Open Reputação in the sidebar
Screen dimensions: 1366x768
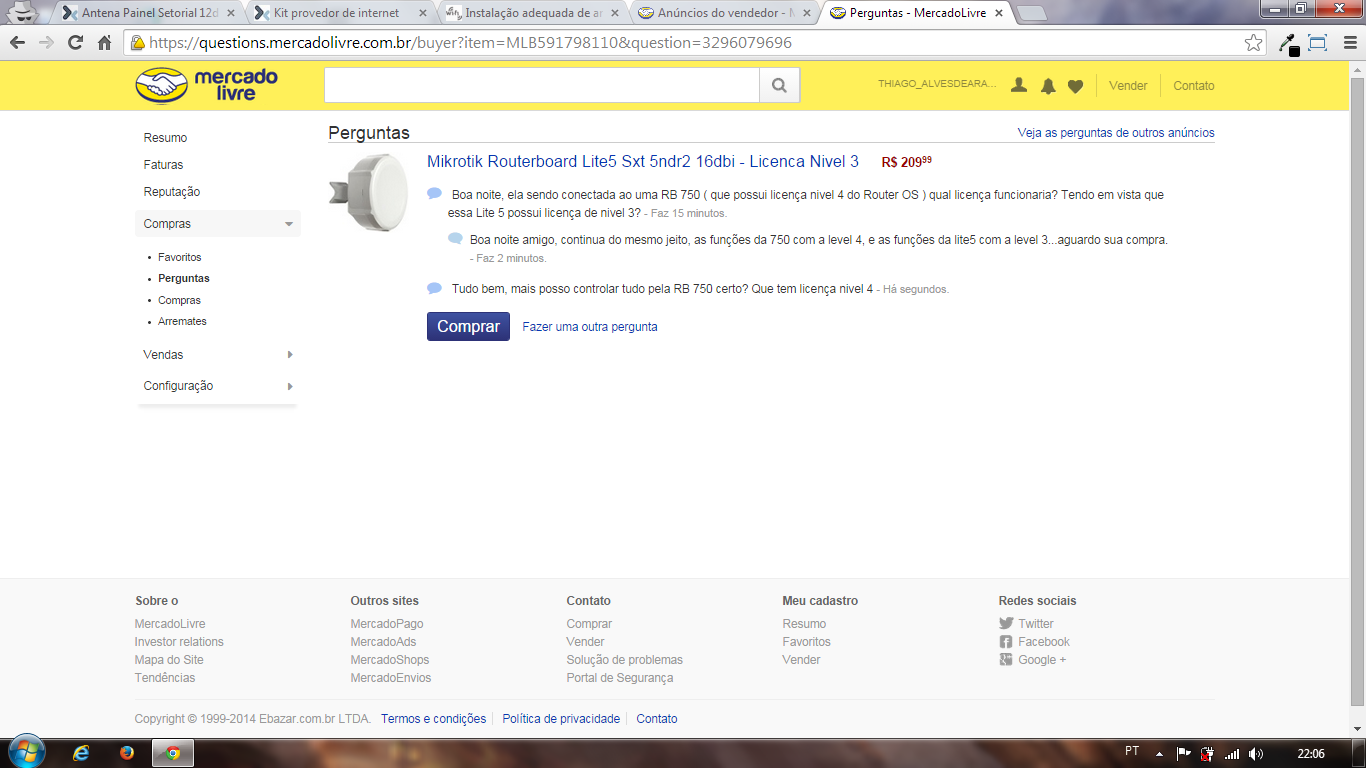(172, 192)
